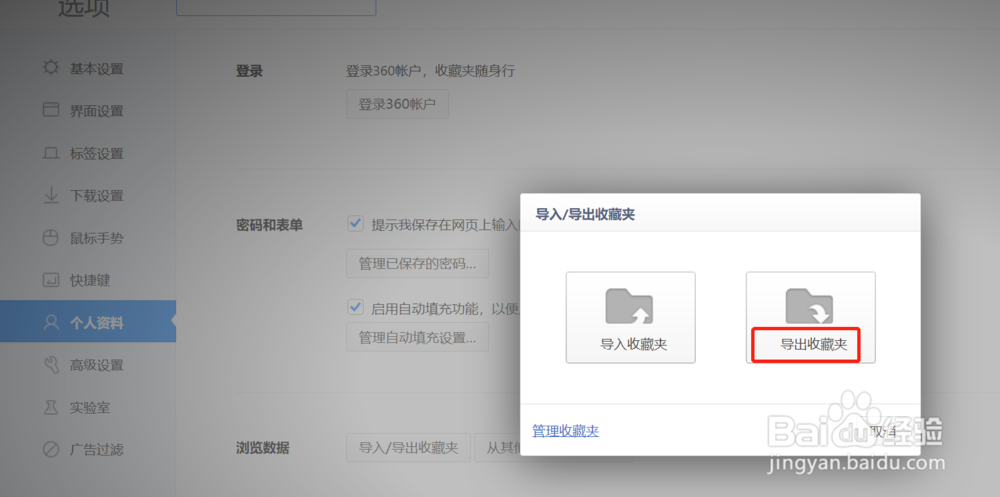This screenshot has width=1000, height=497.
Task: Click the 从其他 import button under 浏览数据
Action: coord(497,448)
